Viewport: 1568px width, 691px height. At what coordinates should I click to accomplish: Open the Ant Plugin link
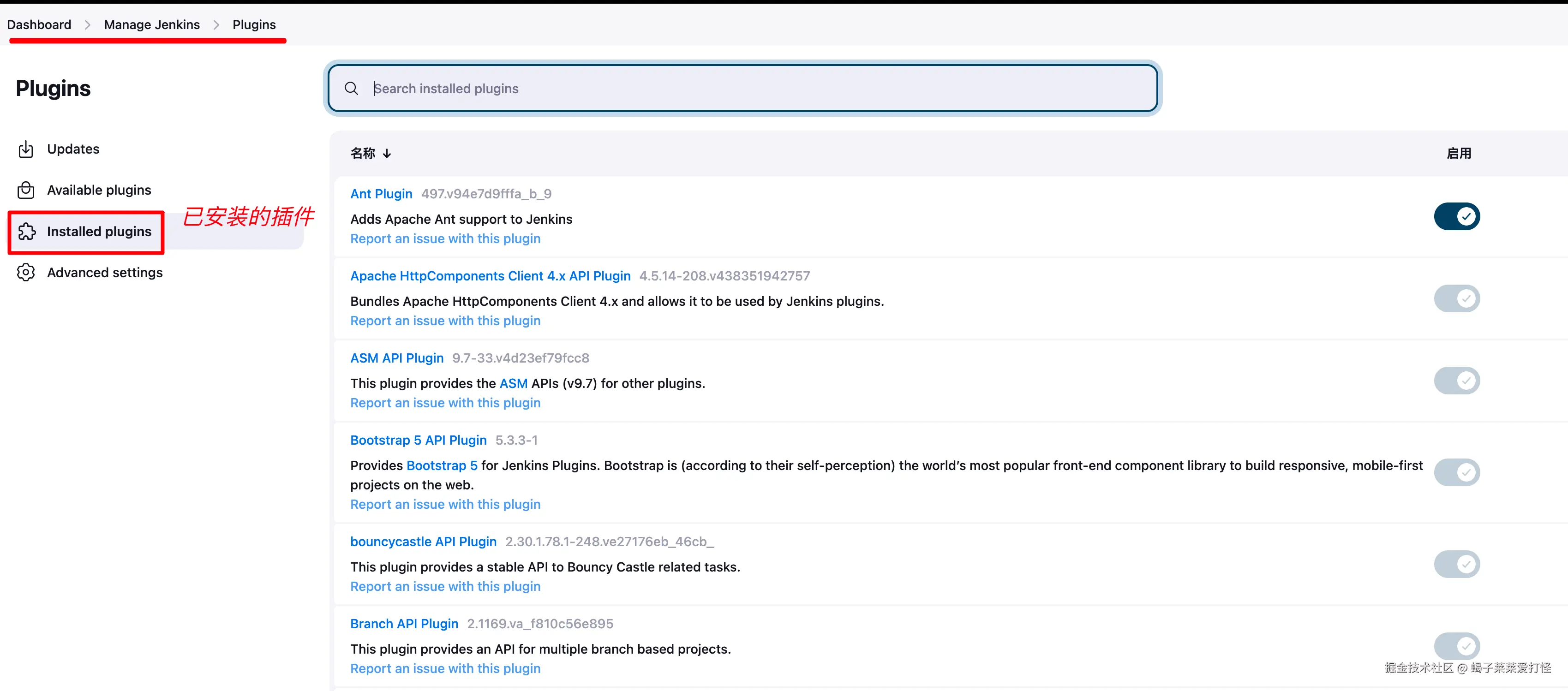[381, 194]
